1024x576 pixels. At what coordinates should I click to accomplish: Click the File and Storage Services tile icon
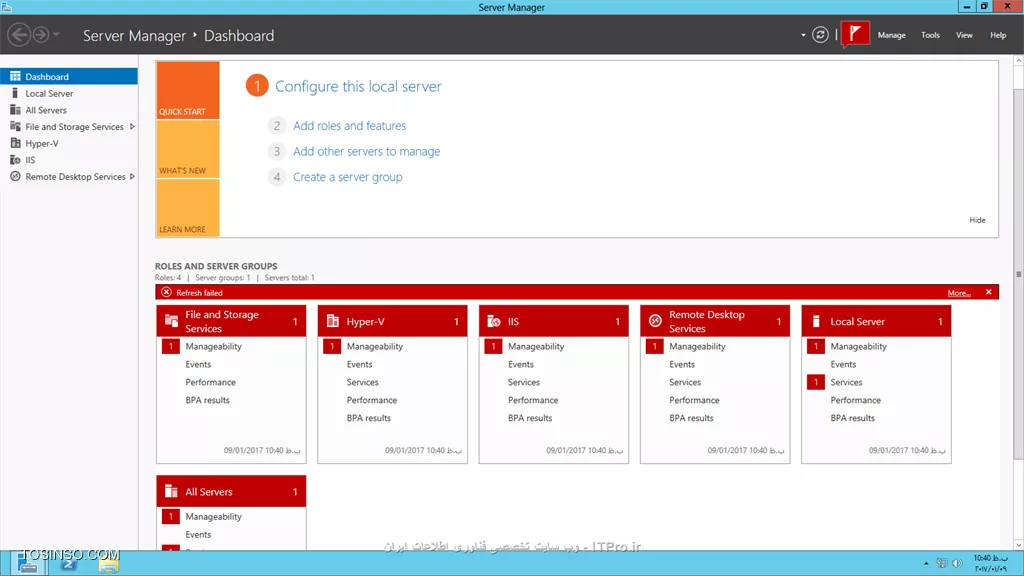click(171, 320)
